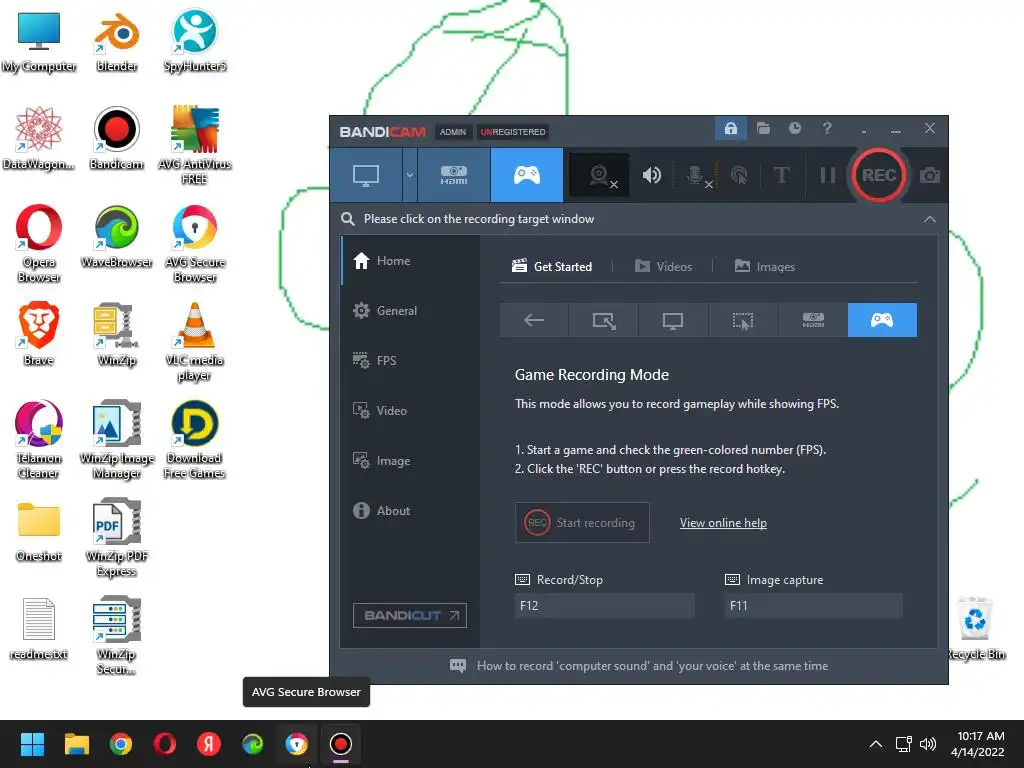The height and width of the screenshot is (768, 1024).
Task: Switch to Get Started tab
Action: click(552, 266)
